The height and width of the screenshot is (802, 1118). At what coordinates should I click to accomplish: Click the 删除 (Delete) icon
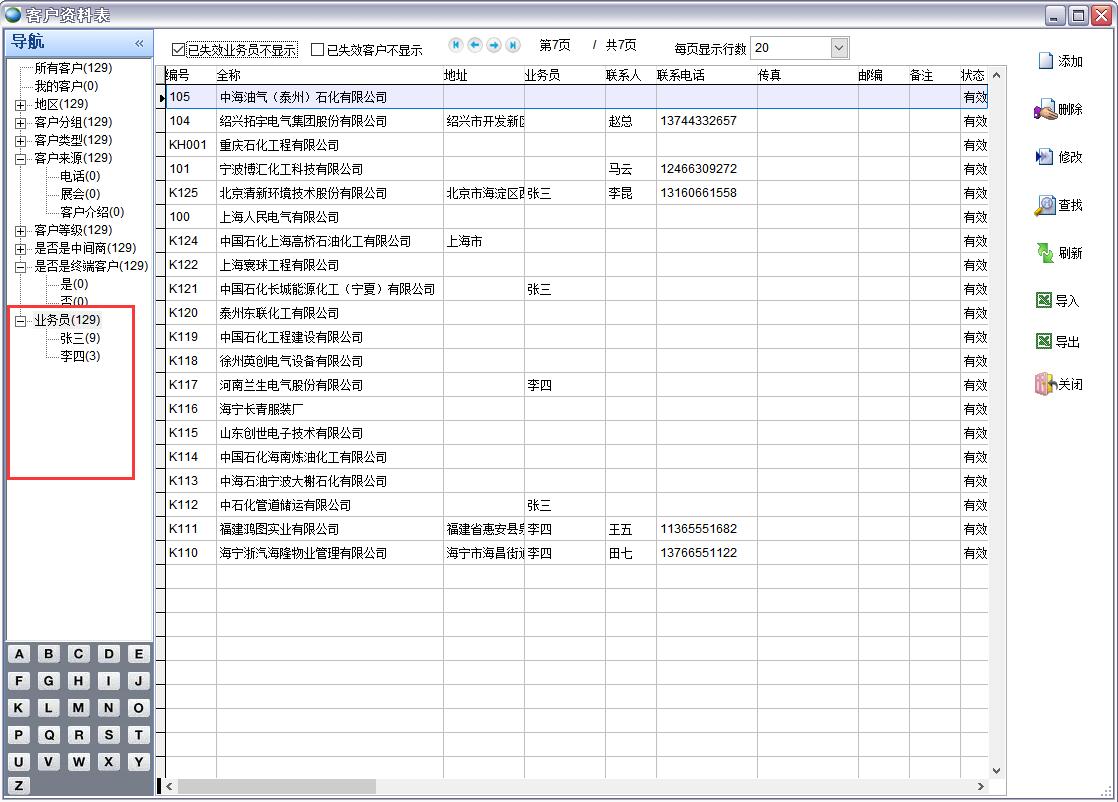(x=1045, y=109)
